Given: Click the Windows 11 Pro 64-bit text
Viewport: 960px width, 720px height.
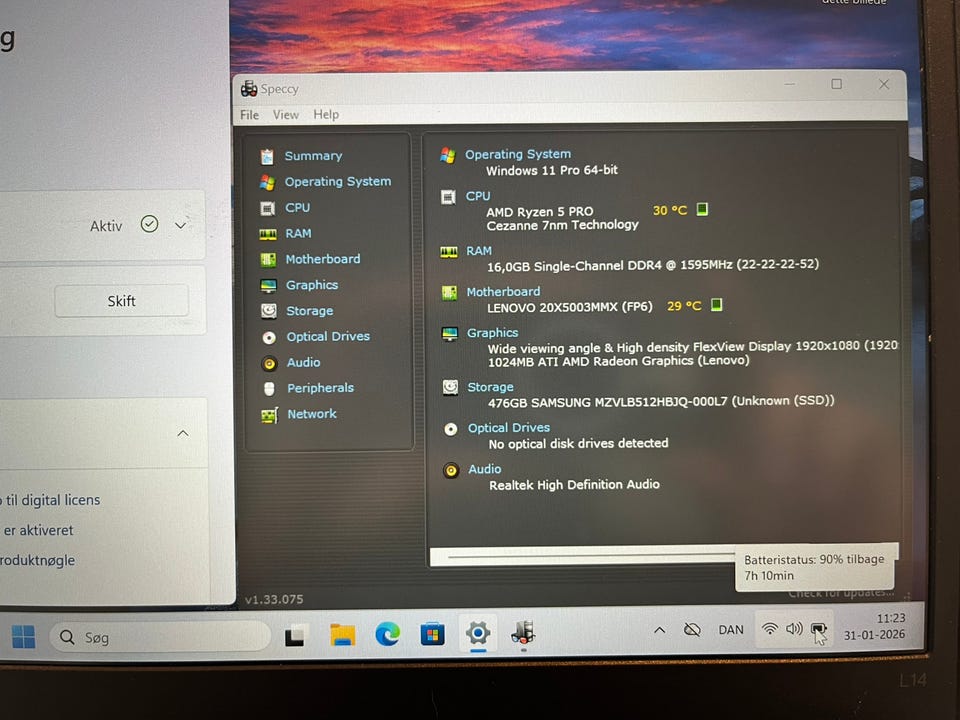Looking at the screenshot, I should (552, 170).
